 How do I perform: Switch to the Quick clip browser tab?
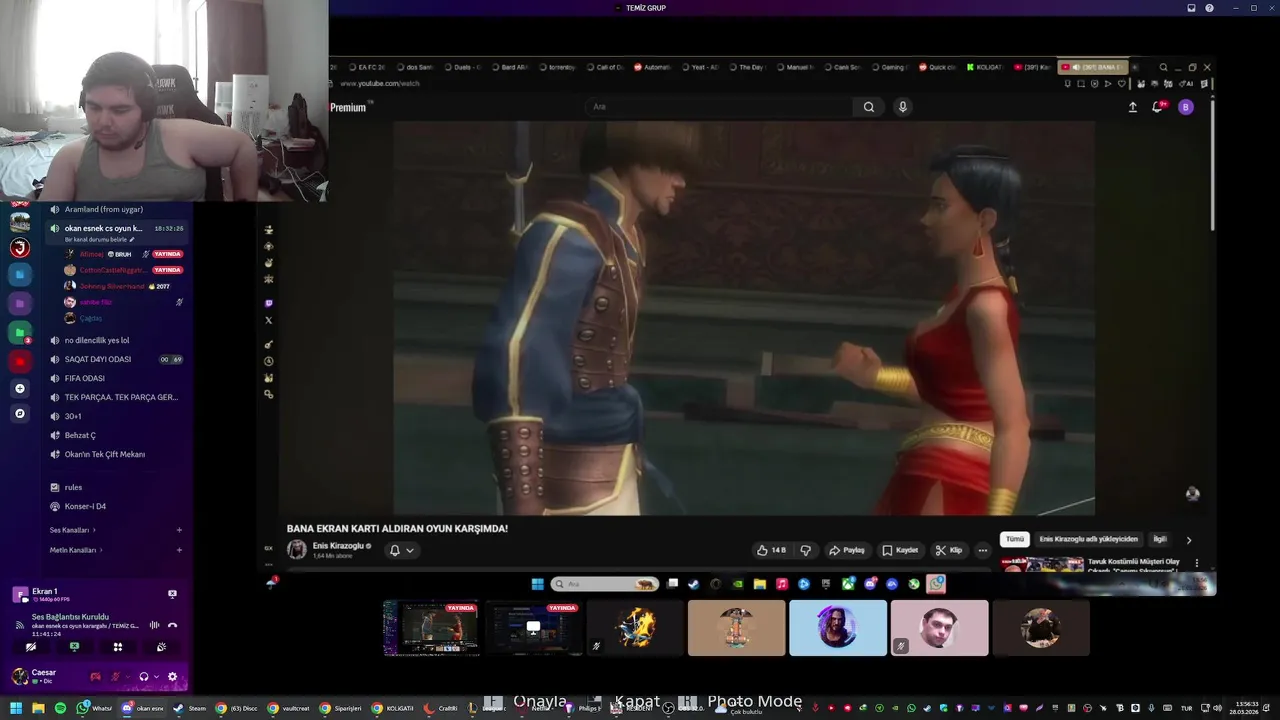pyautogui.click(x=937, y=67)
